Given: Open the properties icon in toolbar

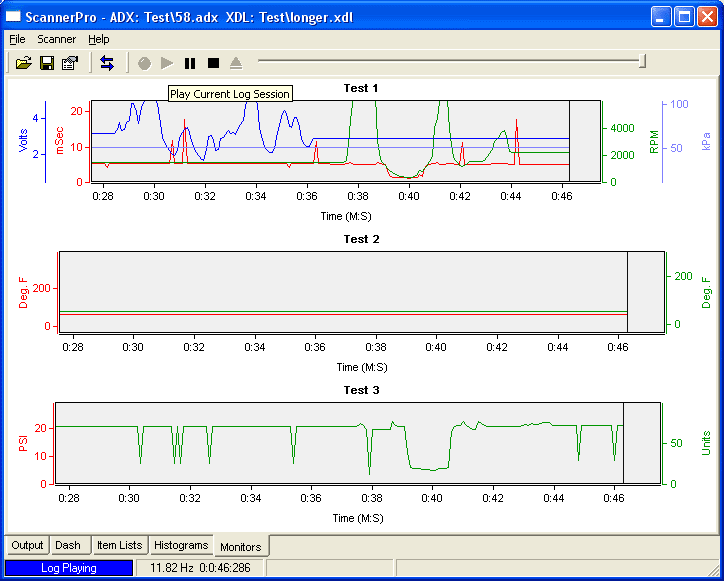Looking at the screenshot, I should 69,63.
